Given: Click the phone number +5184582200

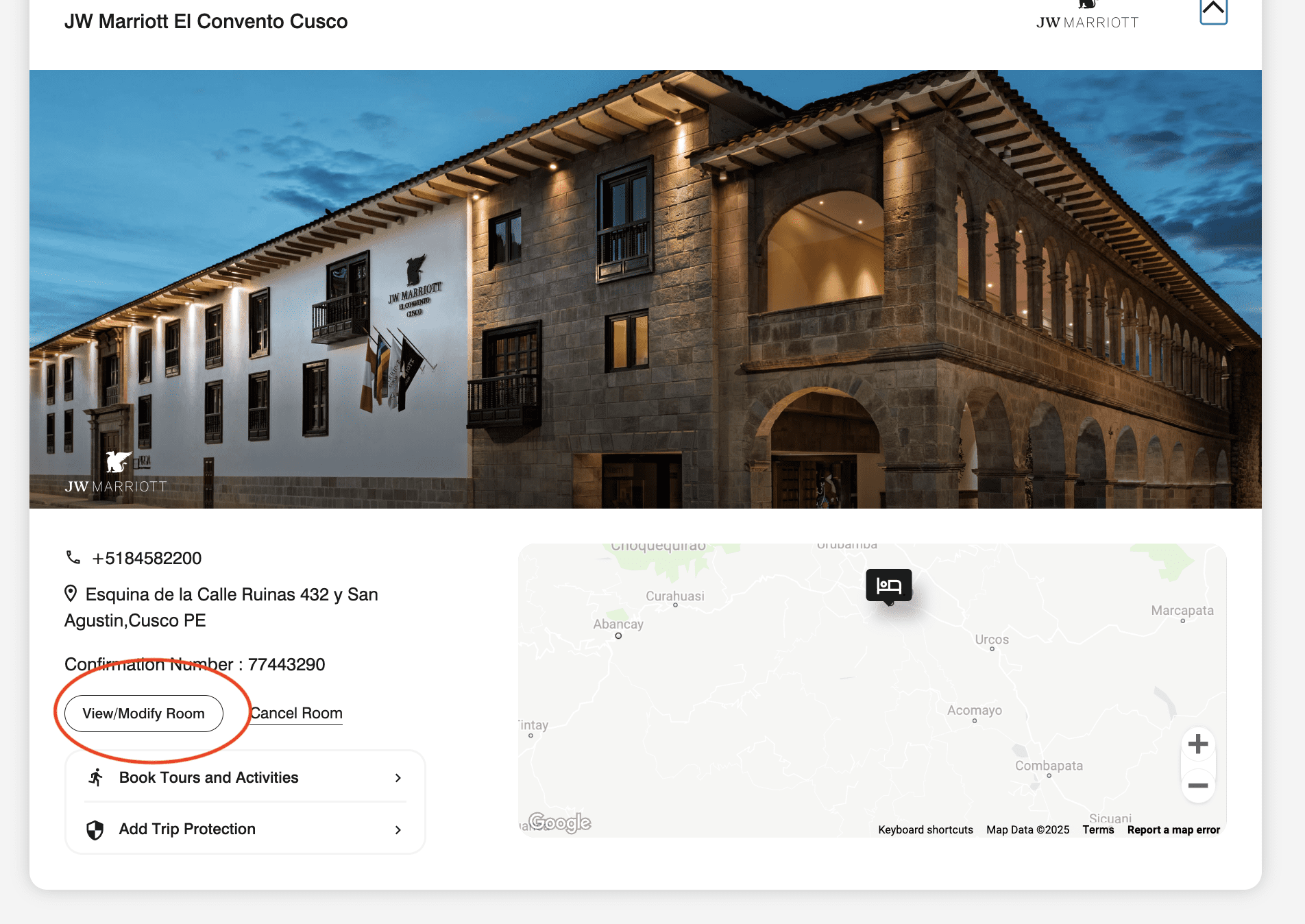Looking at the screenshot, I should coord(147,558).
